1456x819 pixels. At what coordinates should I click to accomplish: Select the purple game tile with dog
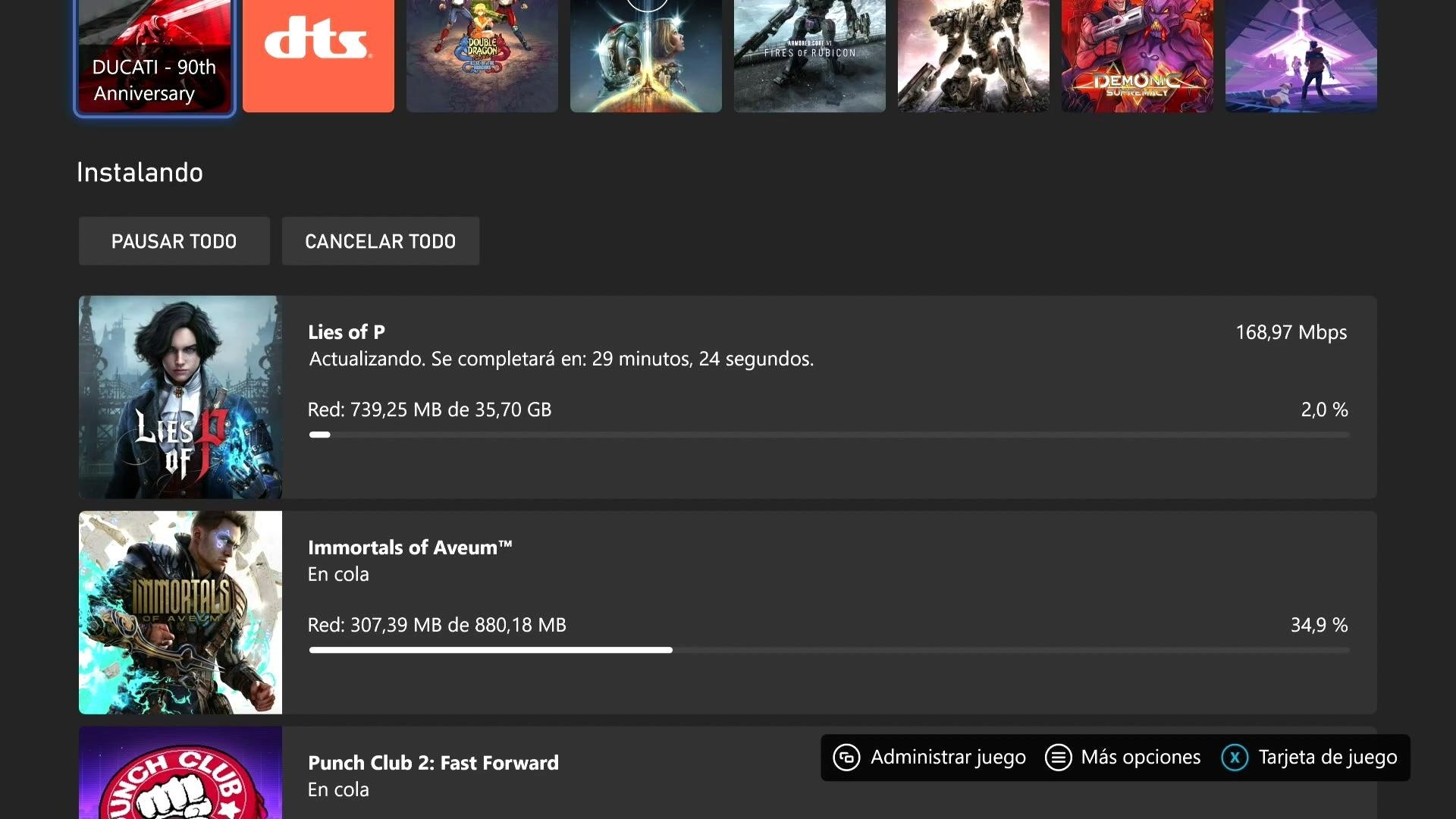1301,56
